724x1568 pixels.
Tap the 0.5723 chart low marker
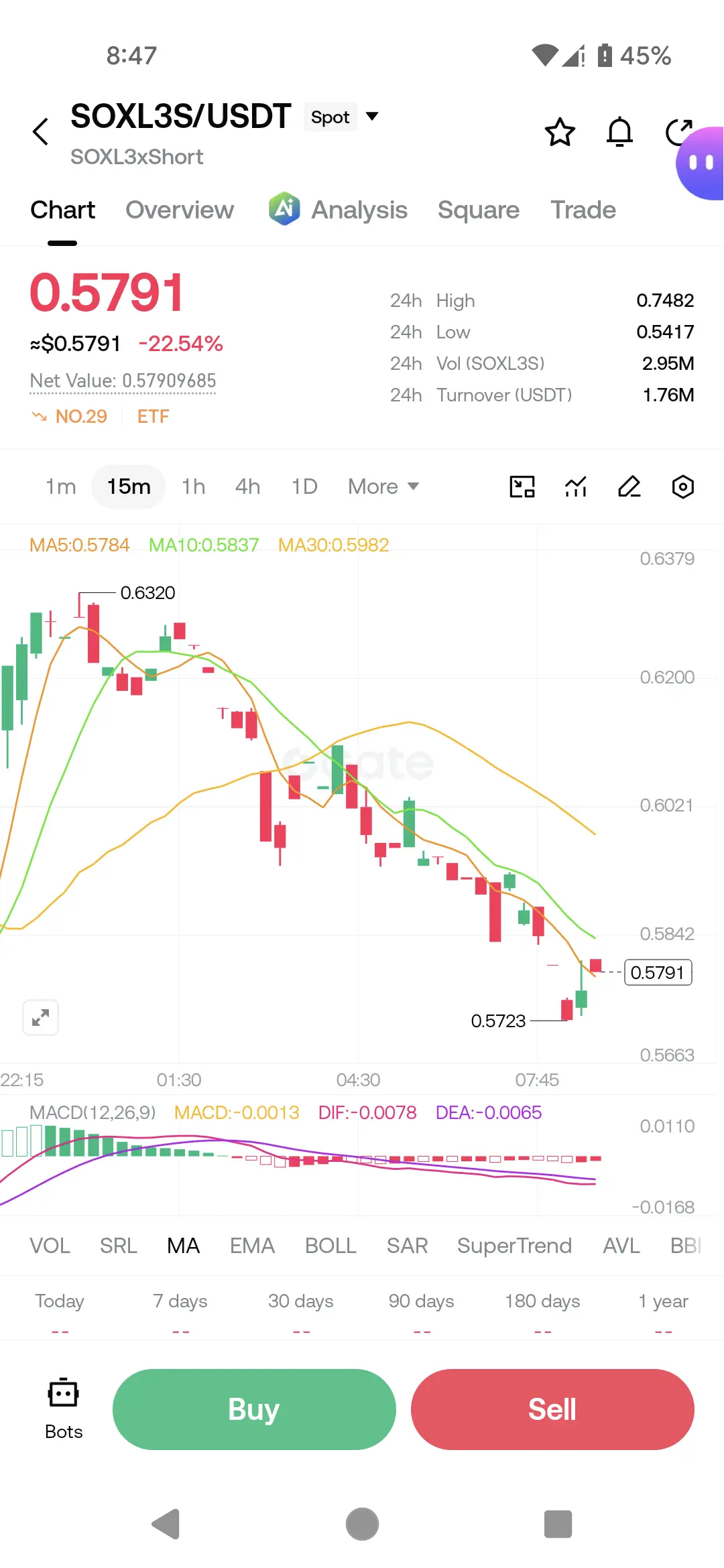click(498, 1021)
